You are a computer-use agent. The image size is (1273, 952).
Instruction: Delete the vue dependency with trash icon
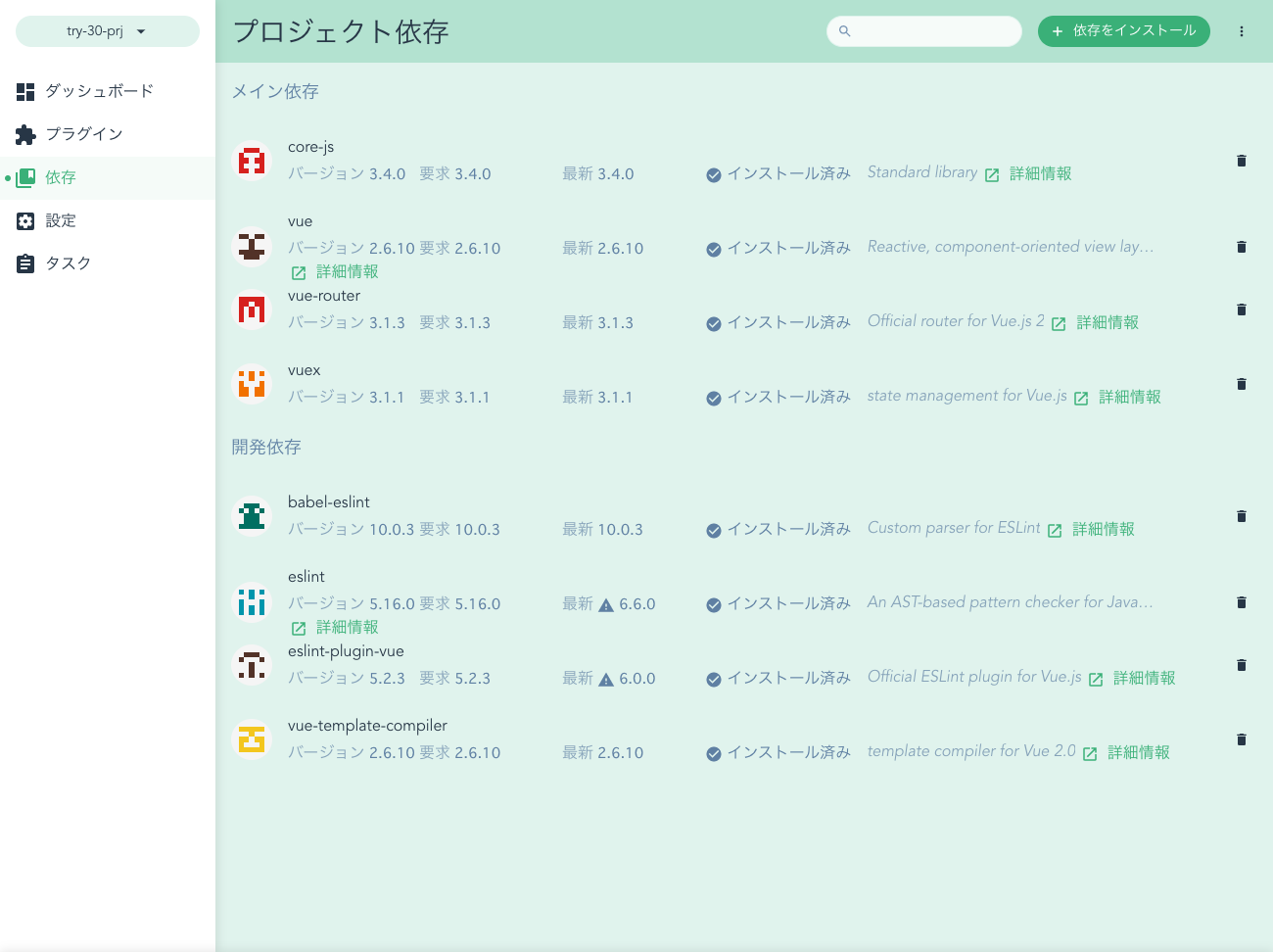pyautogui.click(x=1242, y=247)
